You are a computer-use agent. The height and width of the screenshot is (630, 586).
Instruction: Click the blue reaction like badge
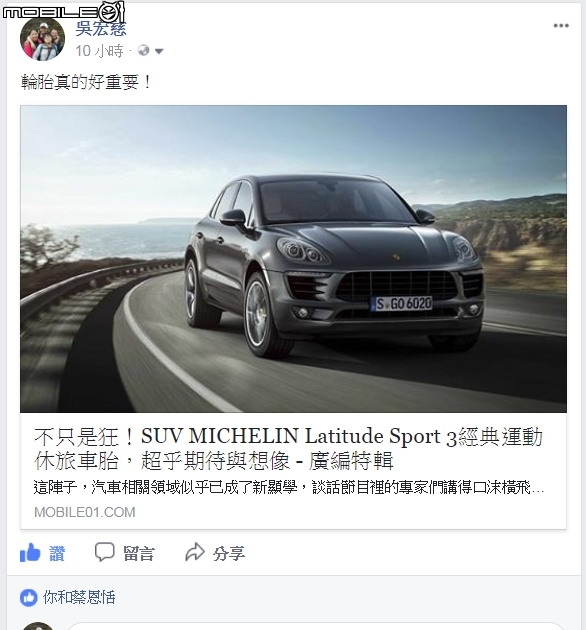click(x=29, y=598)
